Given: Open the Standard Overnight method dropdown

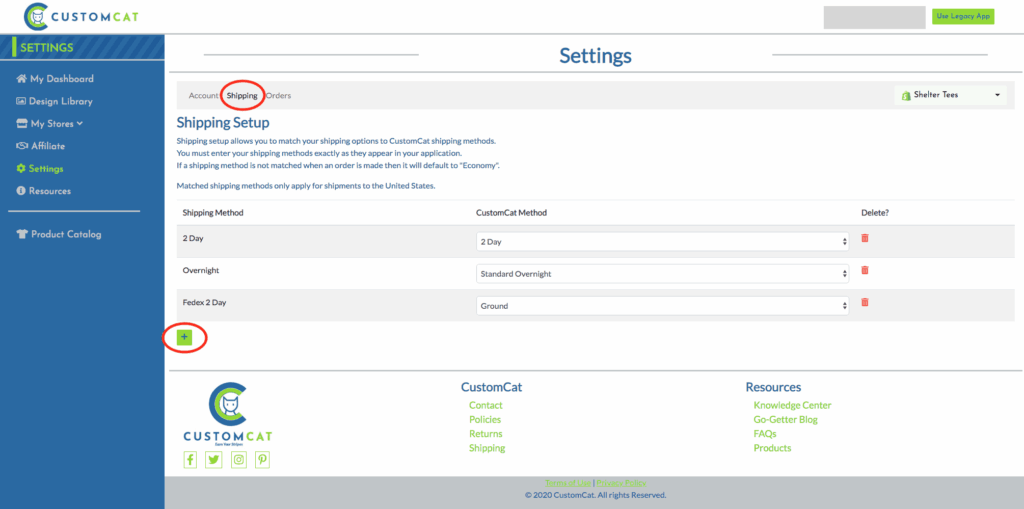Looking at the screenshot, I should click(x=662, y=274).
